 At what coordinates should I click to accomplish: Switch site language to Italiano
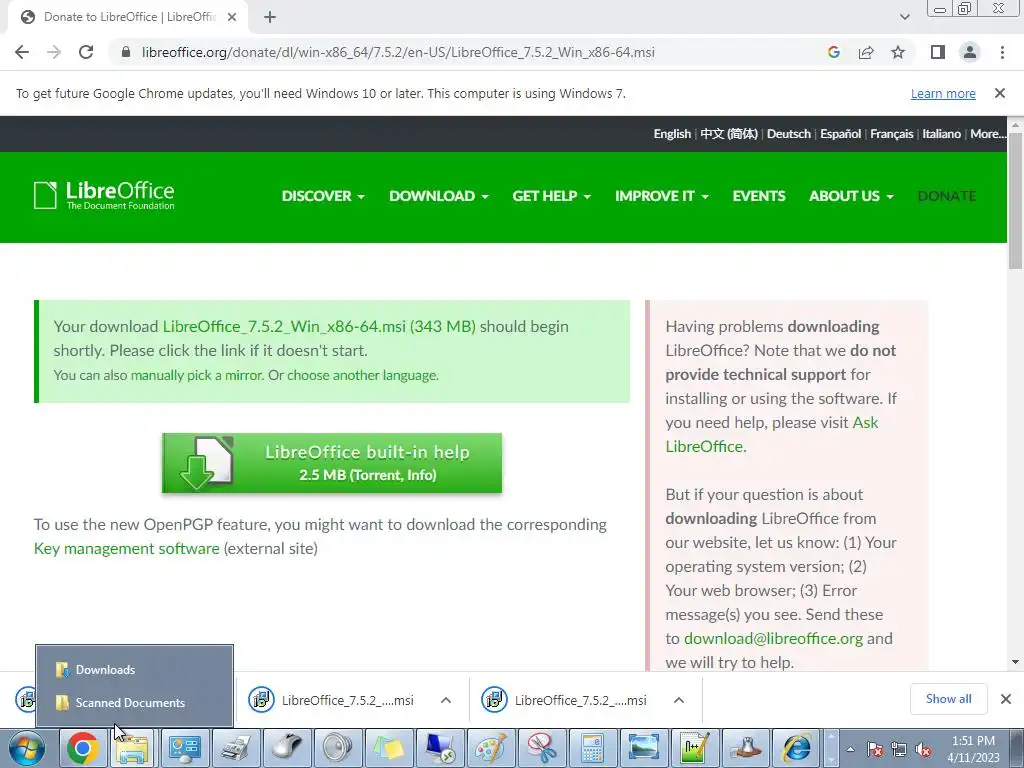point(941,134)
